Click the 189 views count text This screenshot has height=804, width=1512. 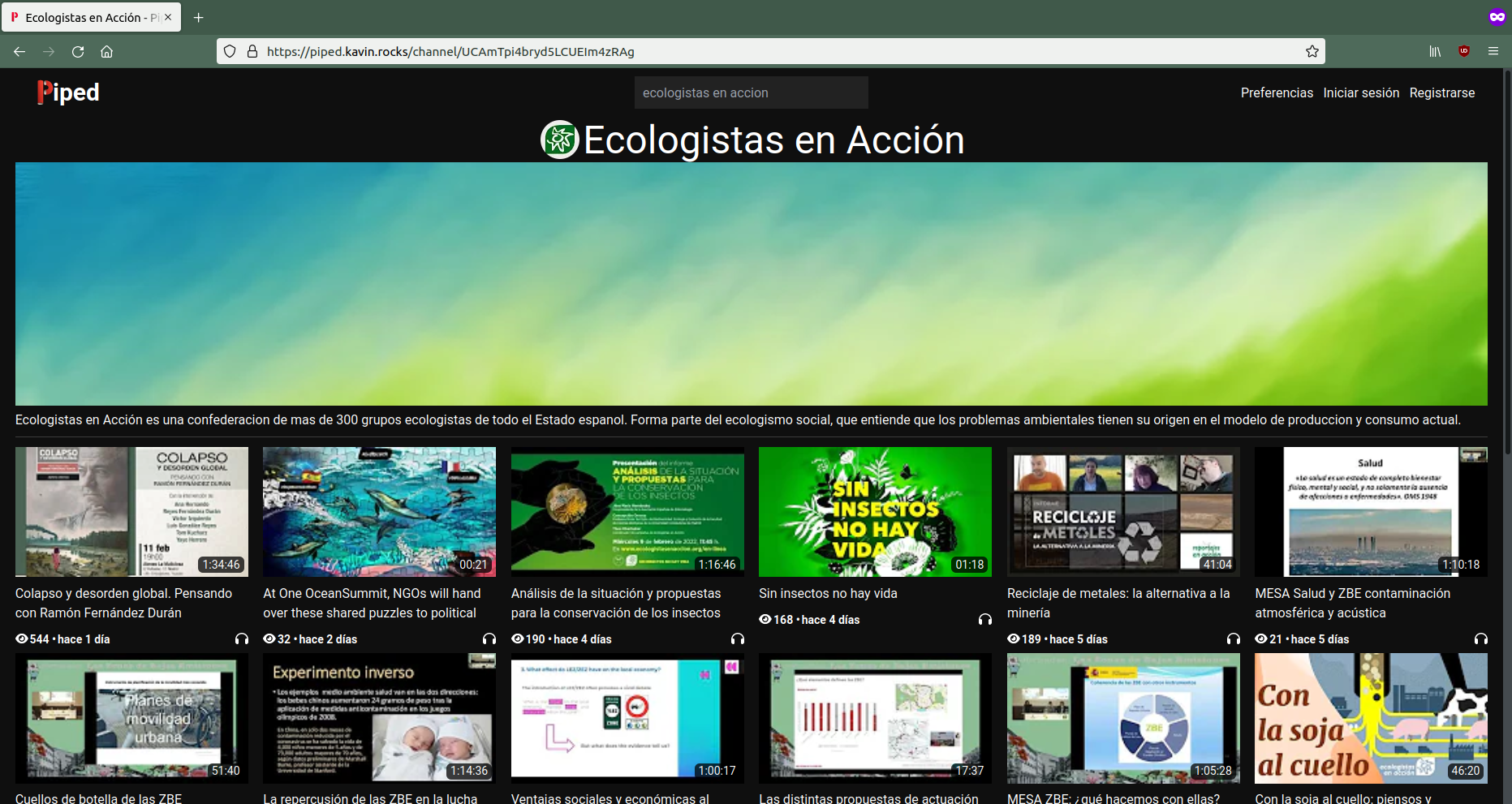(x=1031, y=639)
